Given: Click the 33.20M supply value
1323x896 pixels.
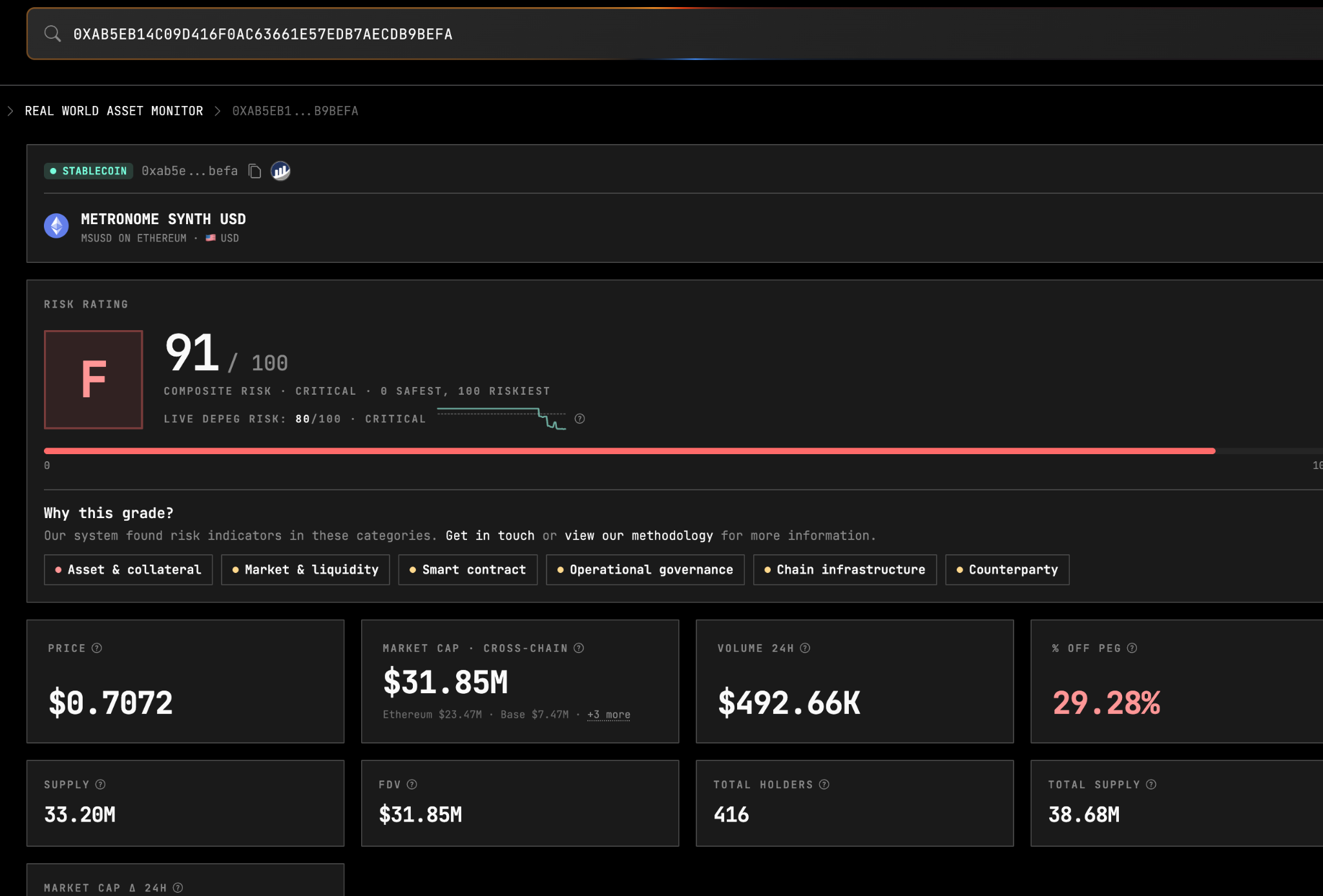Looking at the screenshot, I should (x=80, y=815).
